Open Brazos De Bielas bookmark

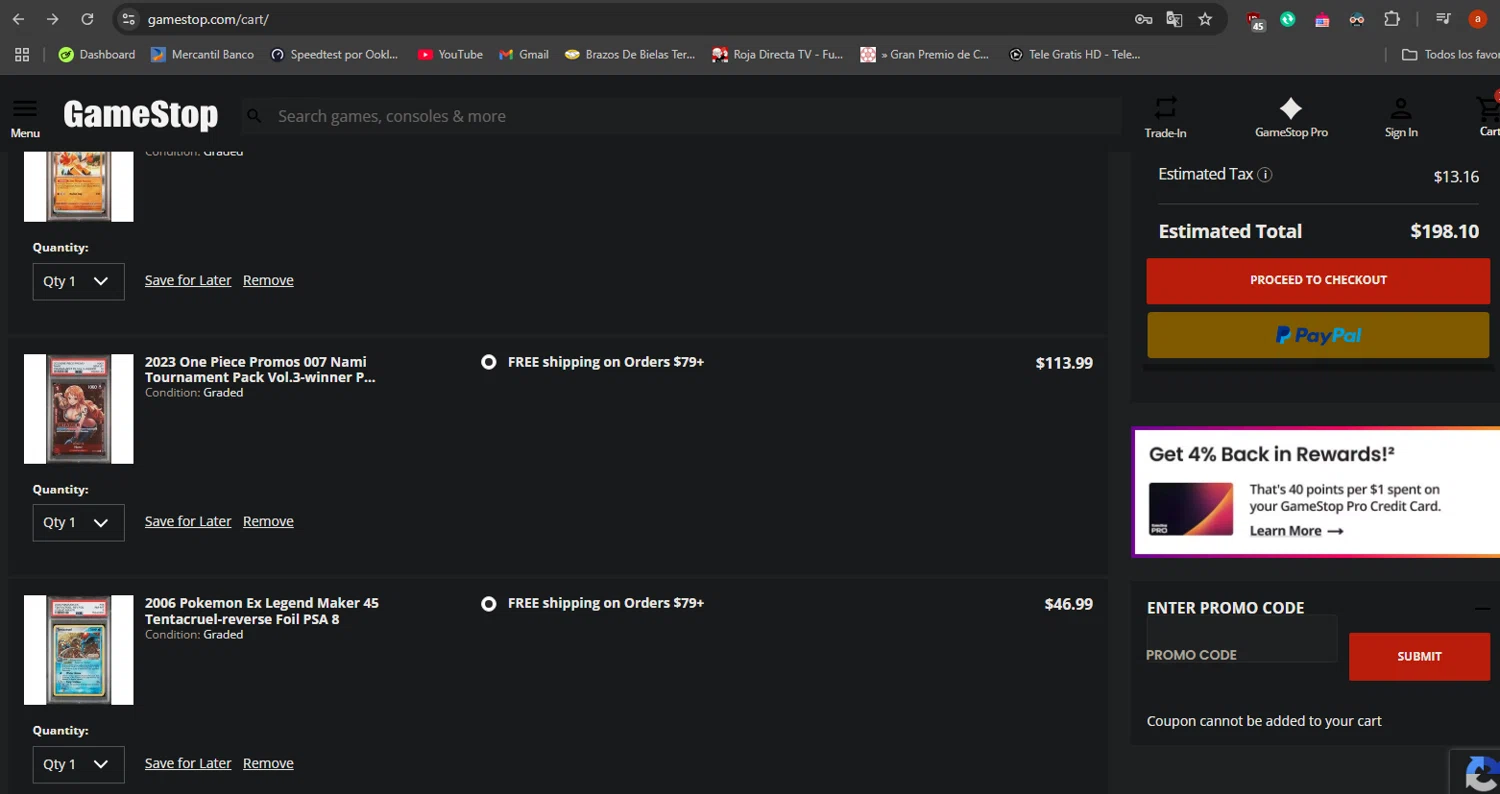click(x=630, y=55)
